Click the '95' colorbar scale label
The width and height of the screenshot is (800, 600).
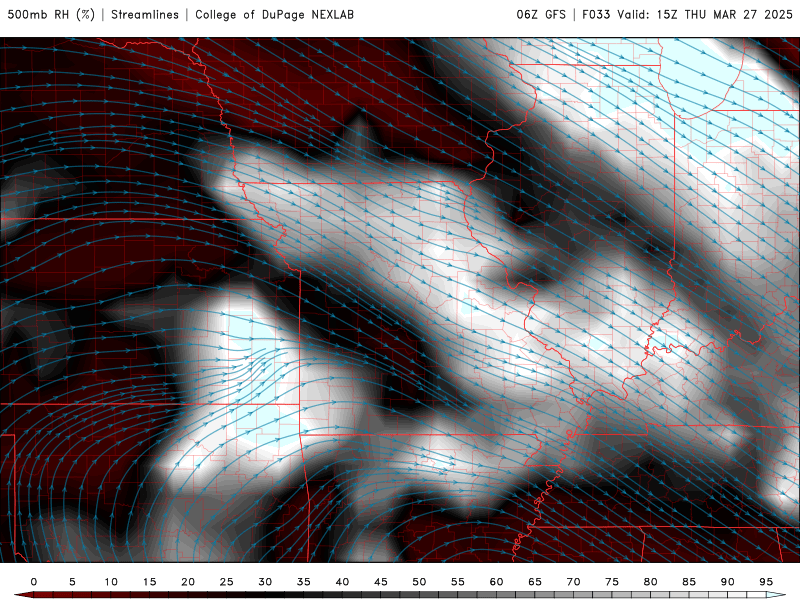(766, 582)
